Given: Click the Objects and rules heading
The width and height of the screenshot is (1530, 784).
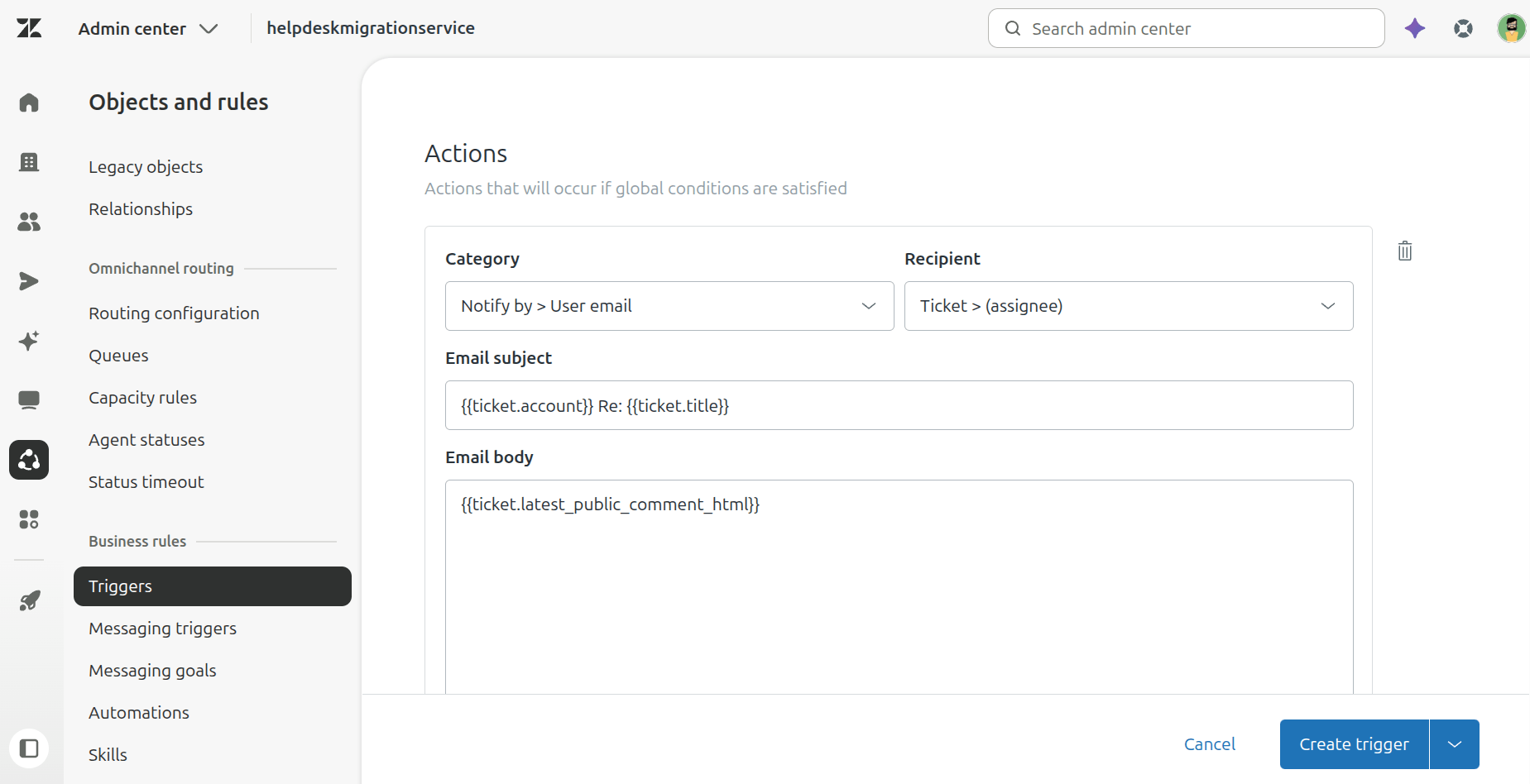Looking at the screenshot, I should pos(179,102).
